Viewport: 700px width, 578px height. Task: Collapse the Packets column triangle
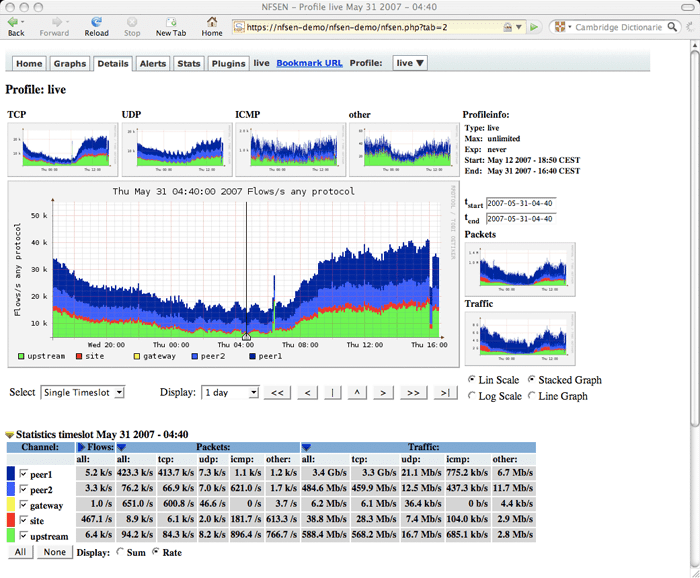121,447
